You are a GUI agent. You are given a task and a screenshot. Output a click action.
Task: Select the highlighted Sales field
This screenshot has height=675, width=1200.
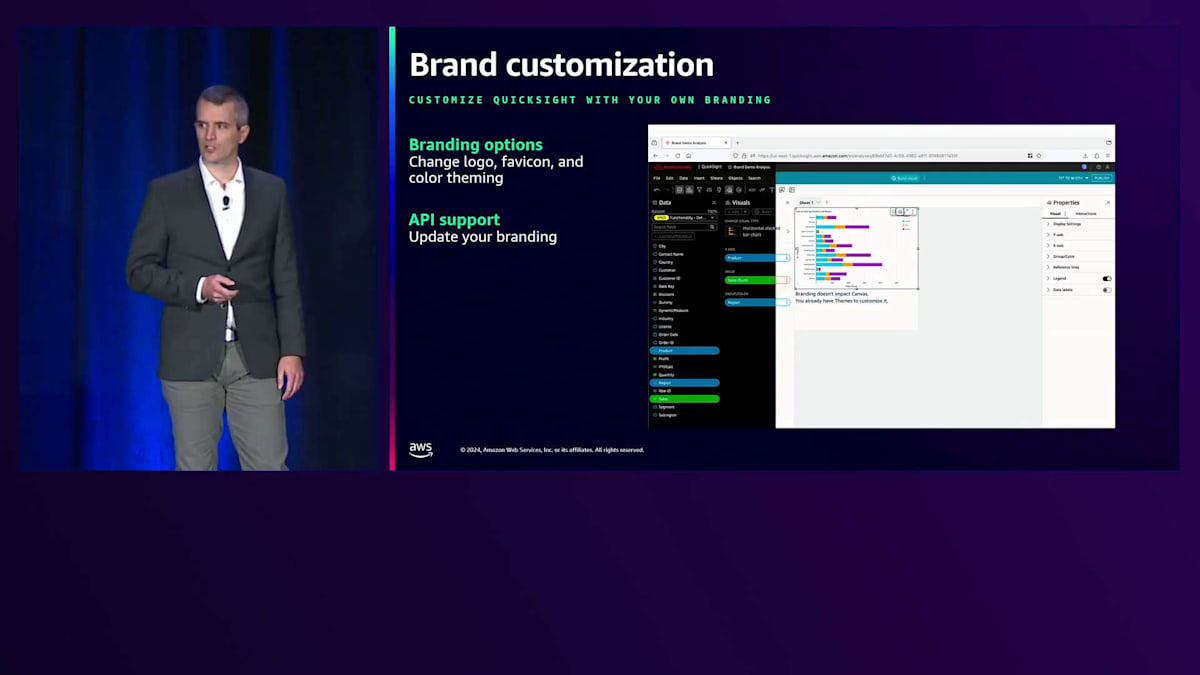click(x=684, y=399)
